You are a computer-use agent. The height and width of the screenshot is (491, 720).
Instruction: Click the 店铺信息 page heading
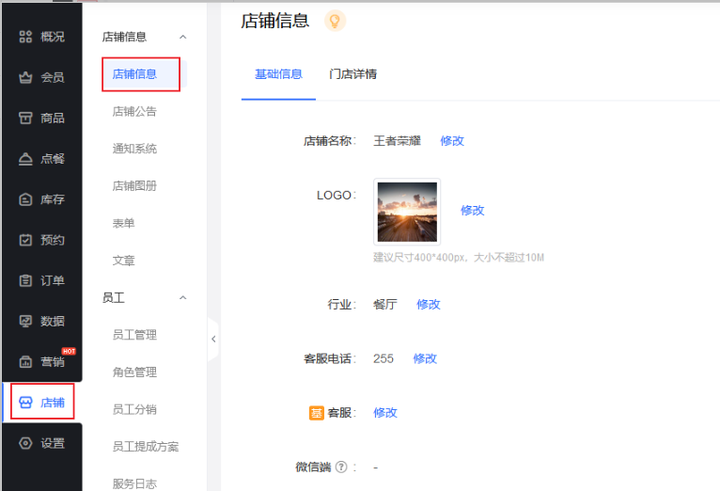275,21
